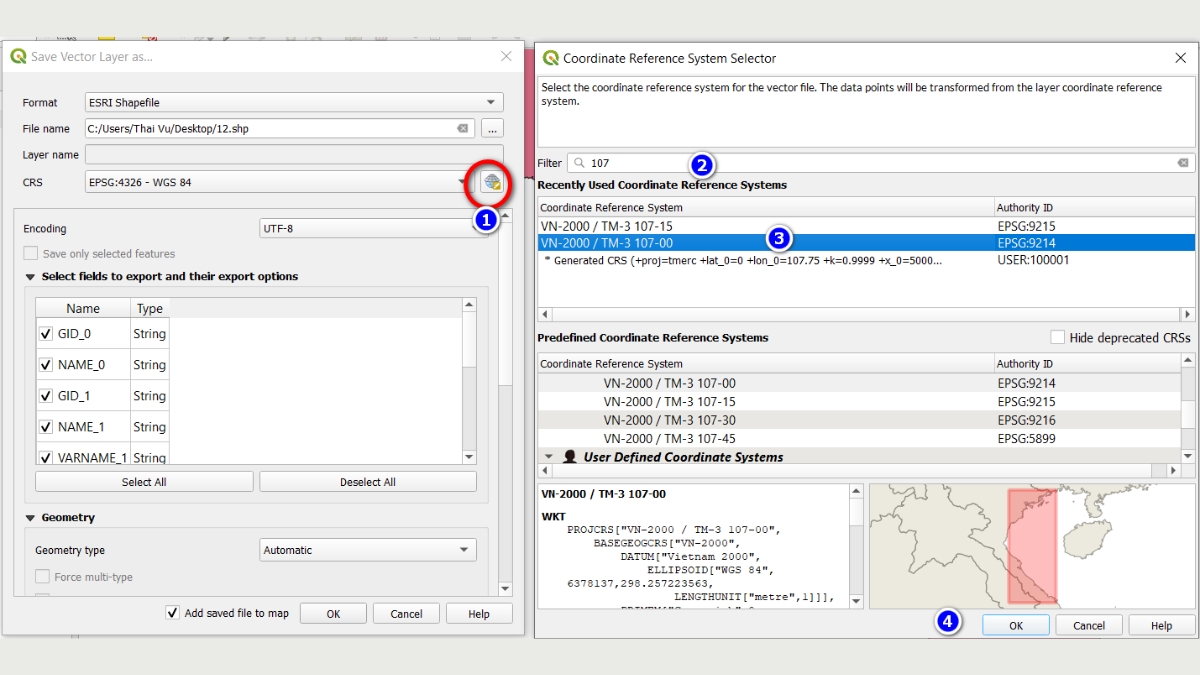Open the CRS combo box

pyautogui.click(x=278, y=182)
